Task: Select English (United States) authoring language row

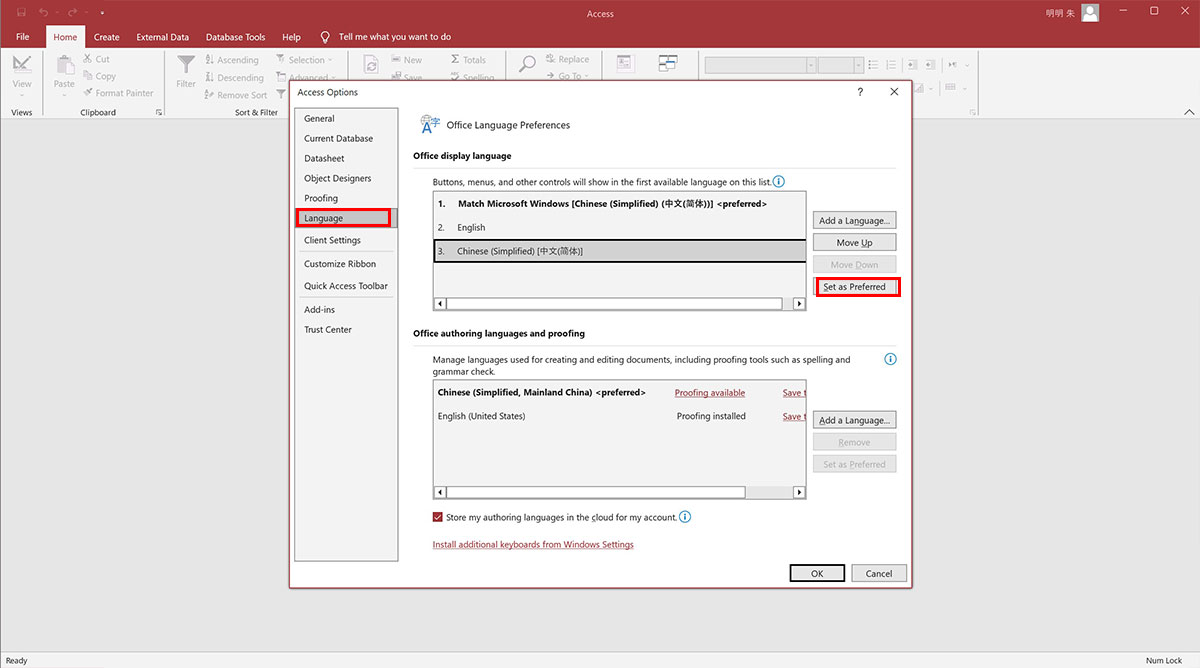Action: coord(620,416)
